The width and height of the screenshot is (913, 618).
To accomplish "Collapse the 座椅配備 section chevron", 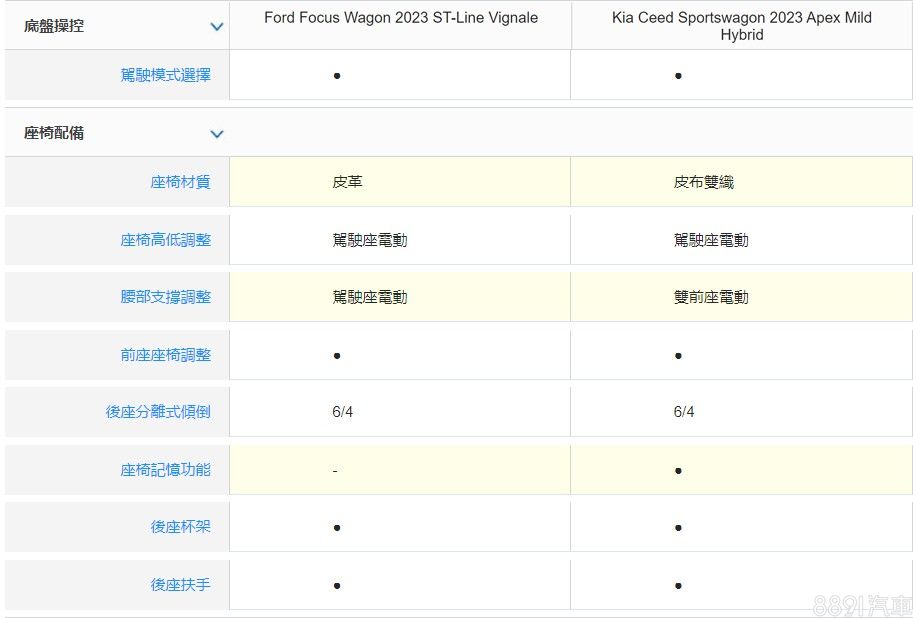I will [x=216, y=134].
